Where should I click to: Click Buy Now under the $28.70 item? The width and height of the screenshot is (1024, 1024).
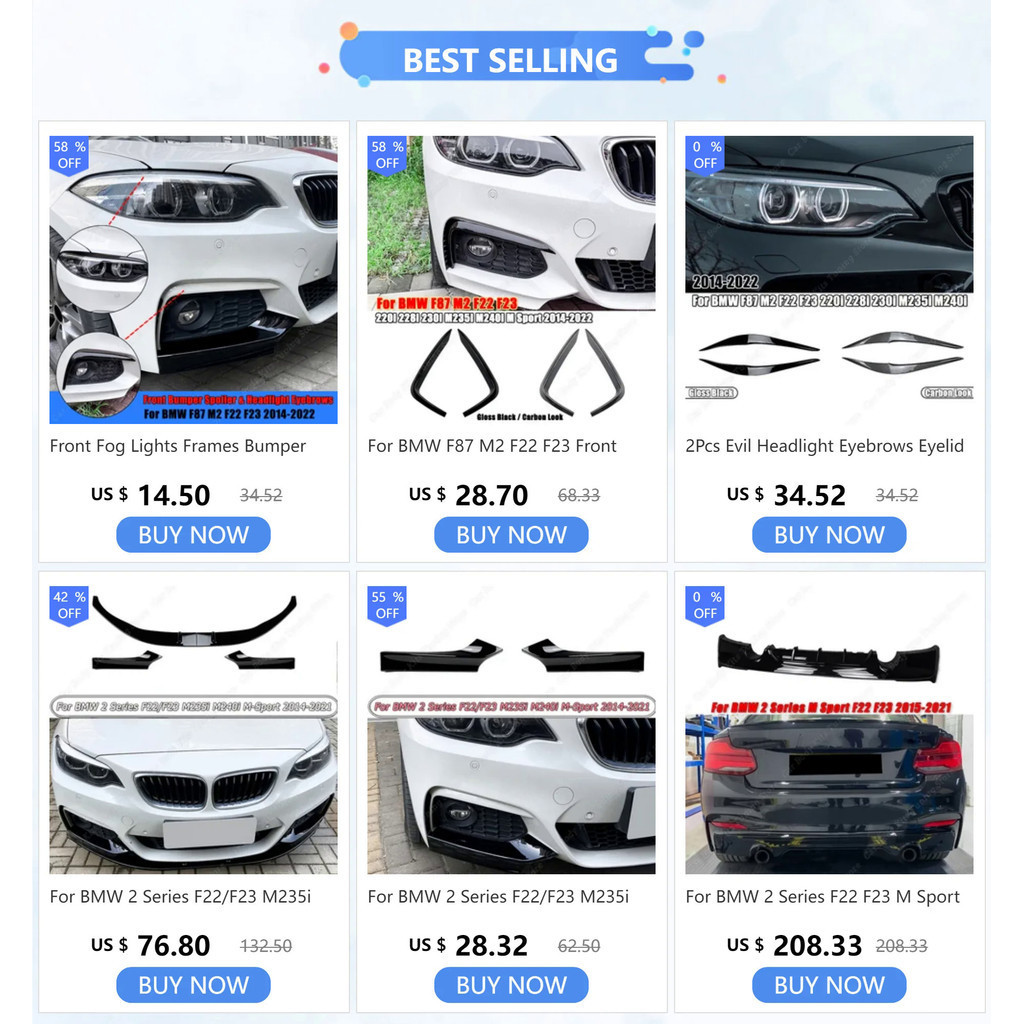[x=511, y=535]
